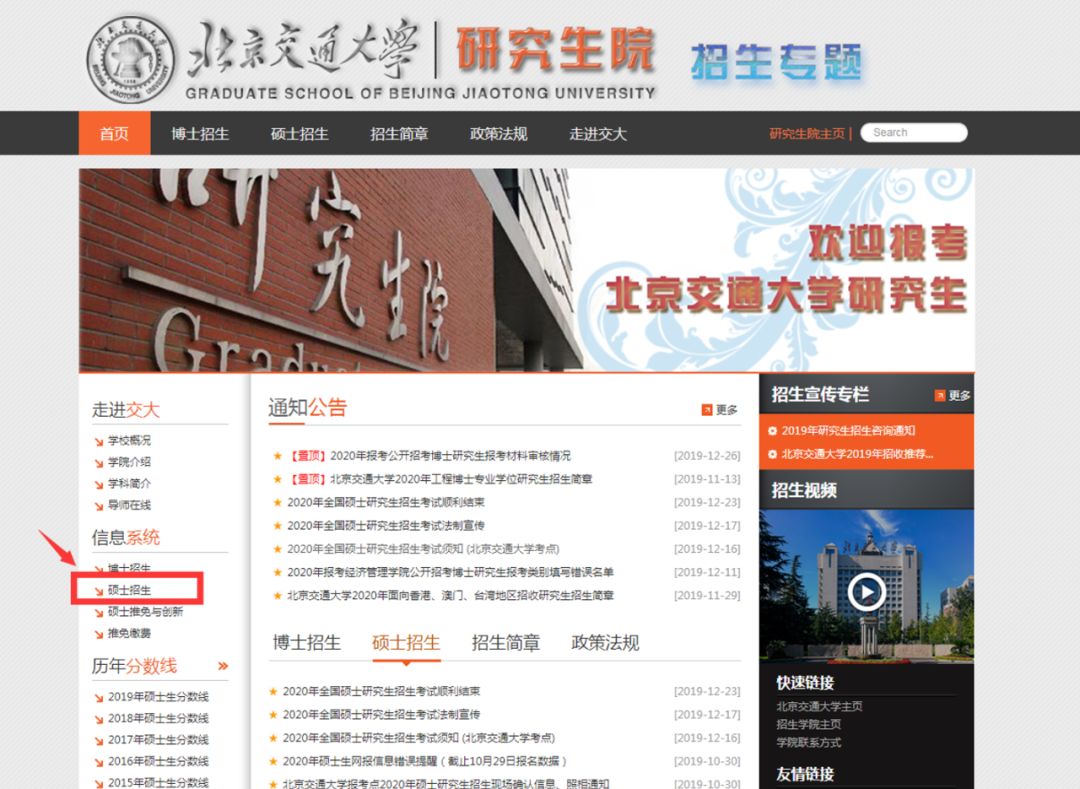The image size is (1080, 789).
Task: Click the star icon before the pinned doctoral notice
Action: (278, 455)
